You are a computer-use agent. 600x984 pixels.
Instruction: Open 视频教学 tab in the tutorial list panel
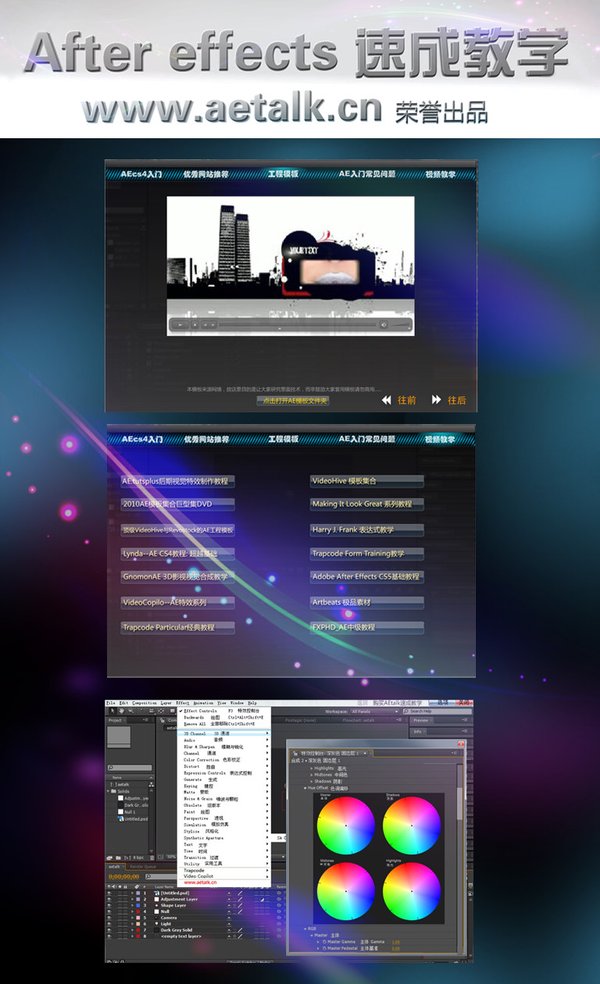(440, 439)
